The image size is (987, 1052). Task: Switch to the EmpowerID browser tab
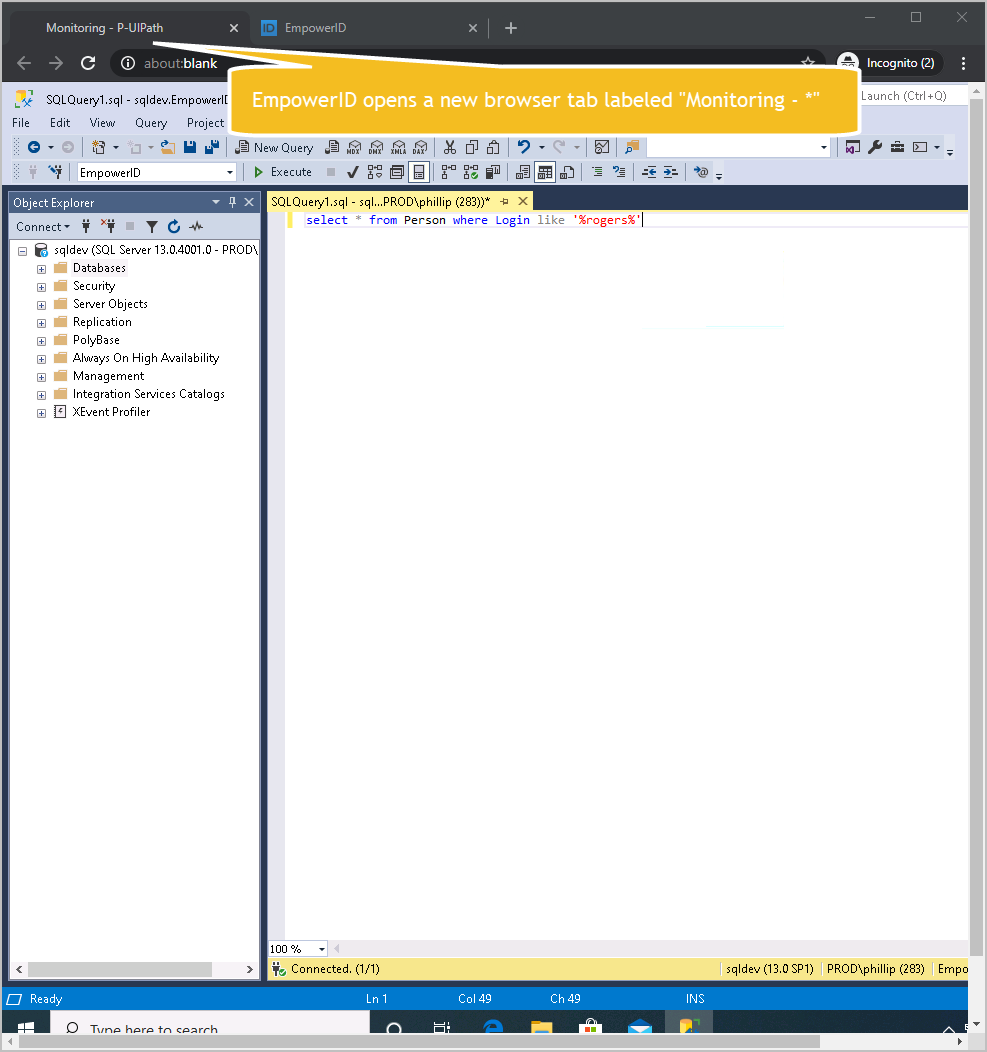(x=320, y=28)
